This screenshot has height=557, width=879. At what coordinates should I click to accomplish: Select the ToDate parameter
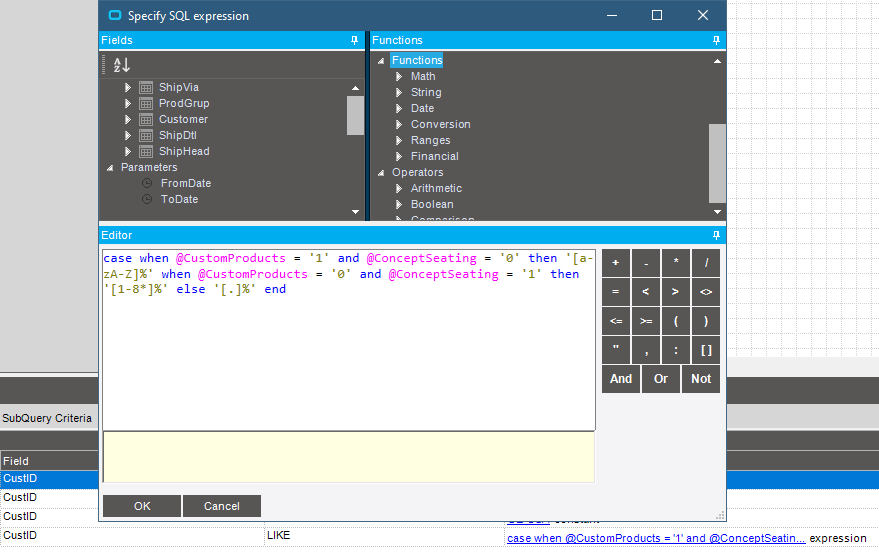(179, 199)
